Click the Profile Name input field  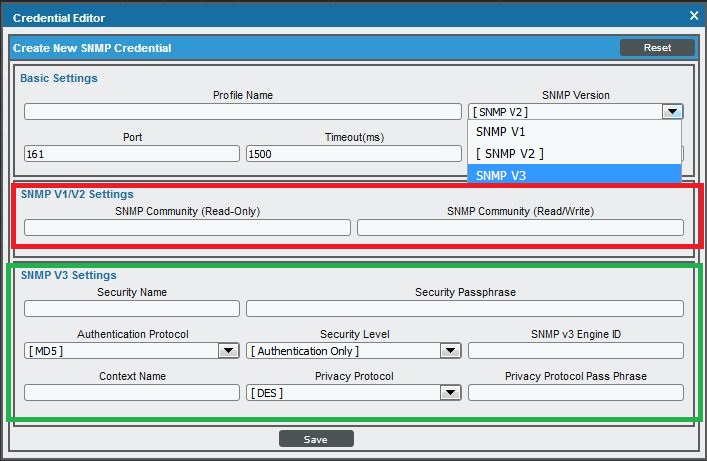tap(242, 112)
